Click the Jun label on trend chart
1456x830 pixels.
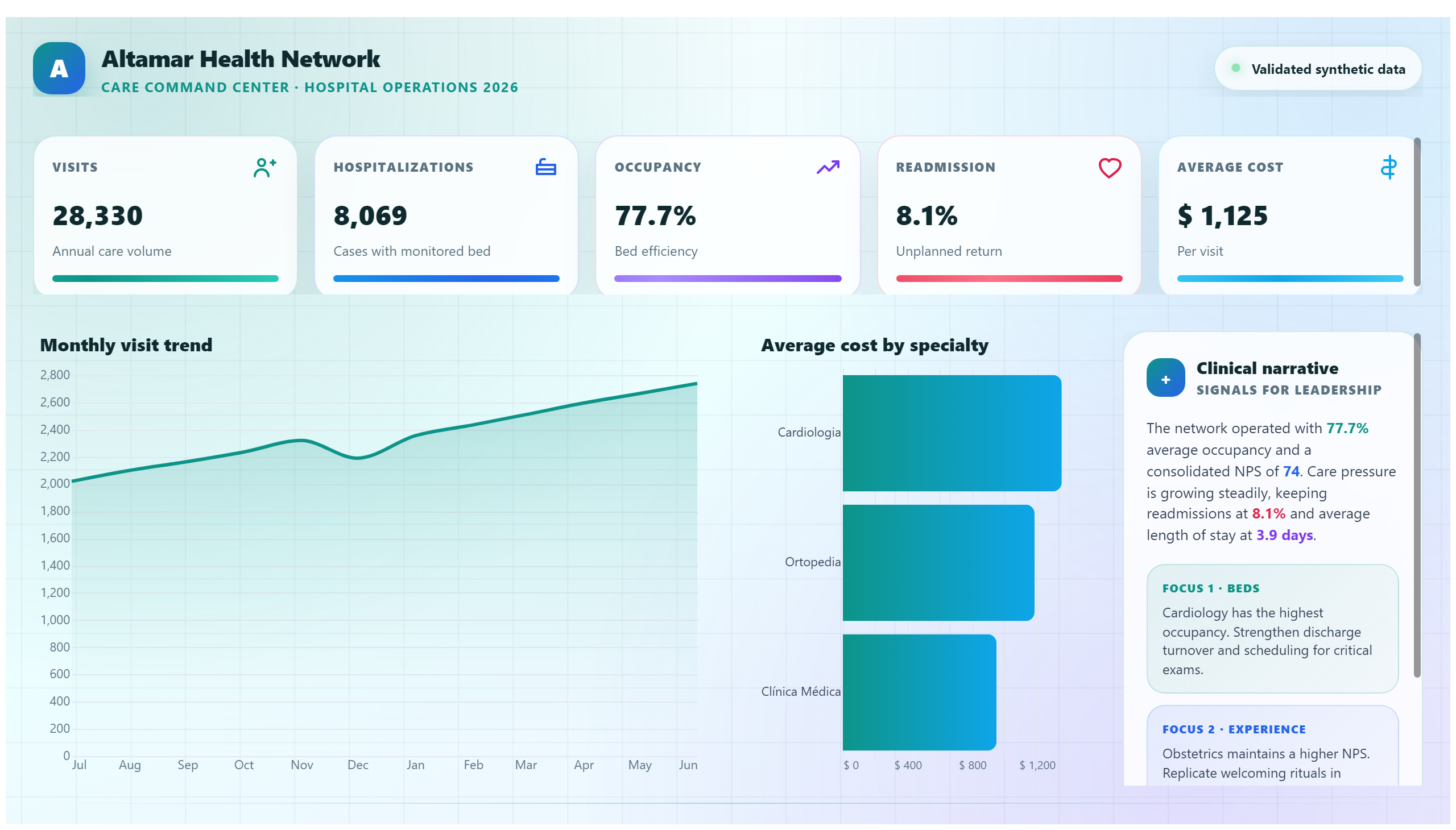(x=688, y=765)
